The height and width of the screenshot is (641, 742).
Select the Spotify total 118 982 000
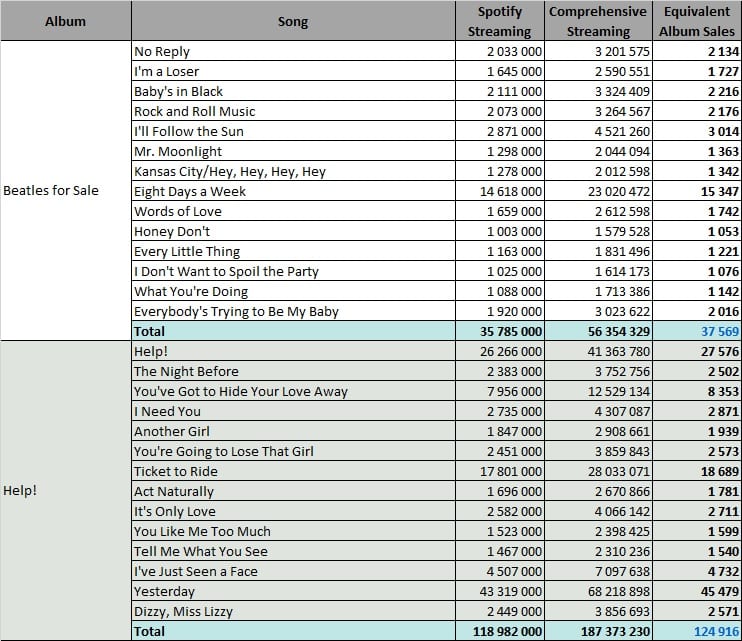click(500, 631)
